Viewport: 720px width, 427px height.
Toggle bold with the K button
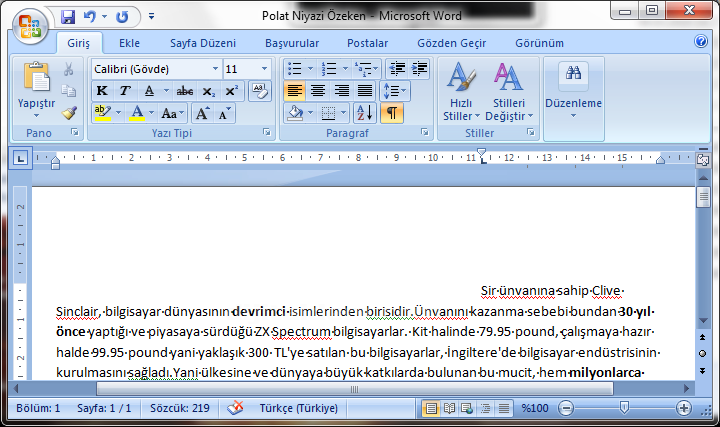coord(102,91)
